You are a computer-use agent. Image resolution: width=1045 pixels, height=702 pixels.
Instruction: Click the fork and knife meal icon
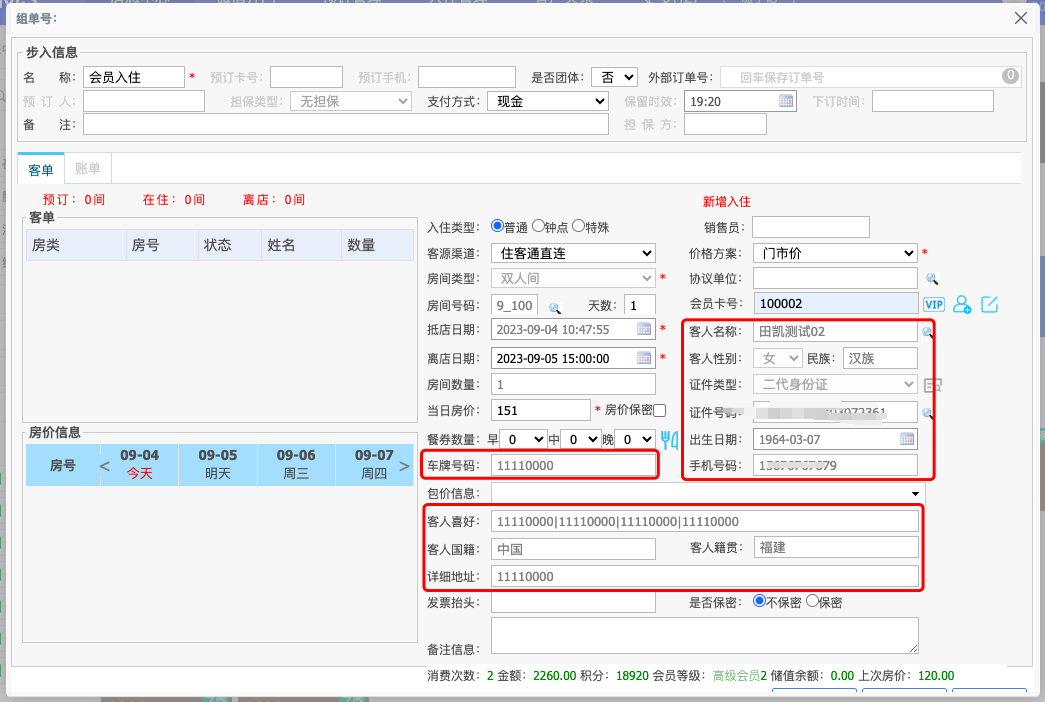[x=670, y=439]
